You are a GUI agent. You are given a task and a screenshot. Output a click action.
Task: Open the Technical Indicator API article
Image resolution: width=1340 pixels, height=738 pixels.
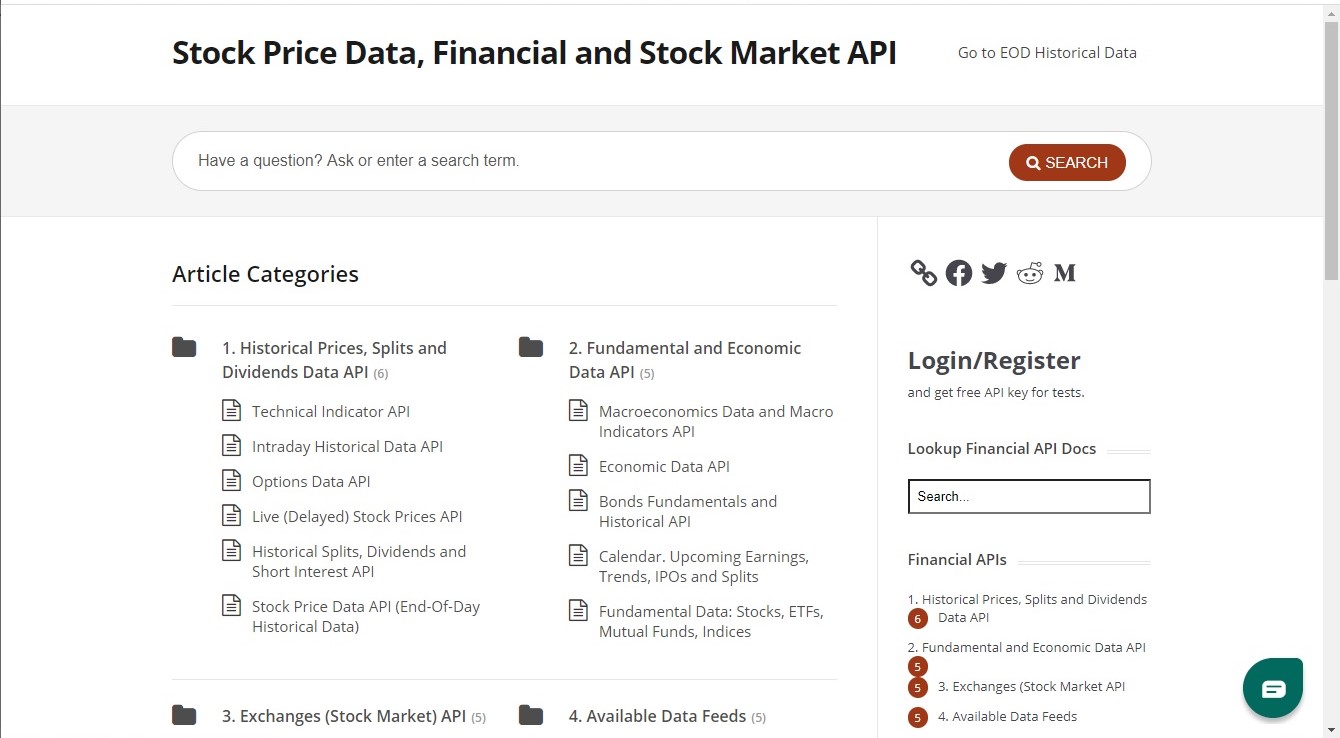click(330, 410)
